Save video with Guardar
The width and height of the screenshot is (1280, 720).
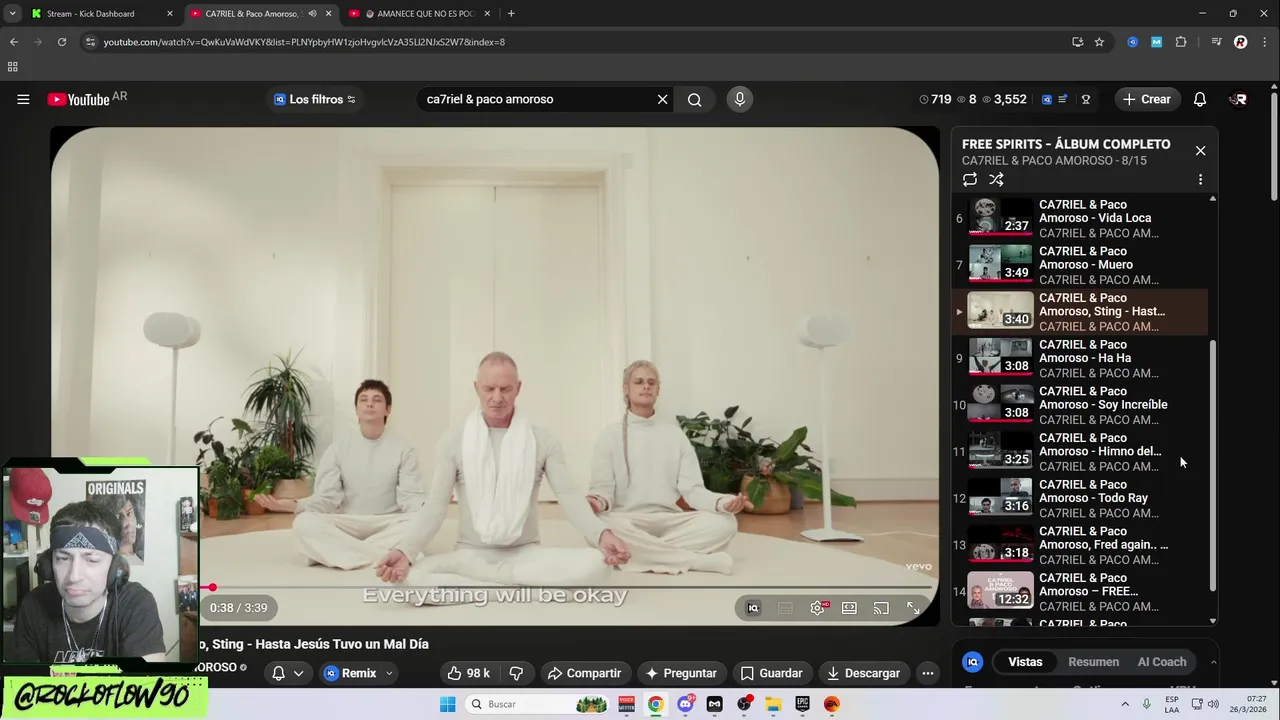pyautogui.click(x=771, y=673)
